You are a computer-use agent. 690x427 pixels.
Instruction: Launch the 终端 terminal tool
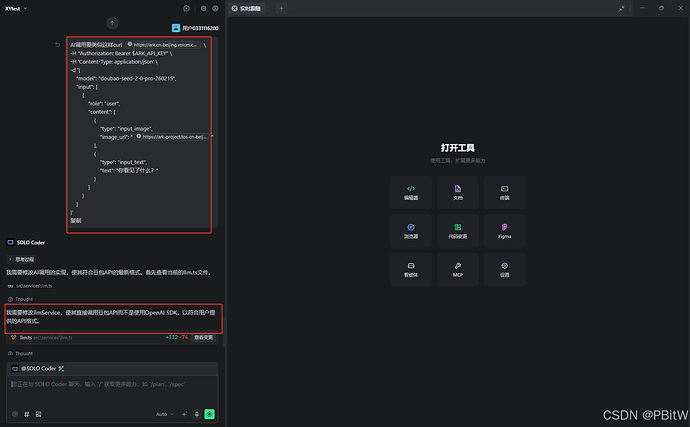click(504, 192)
